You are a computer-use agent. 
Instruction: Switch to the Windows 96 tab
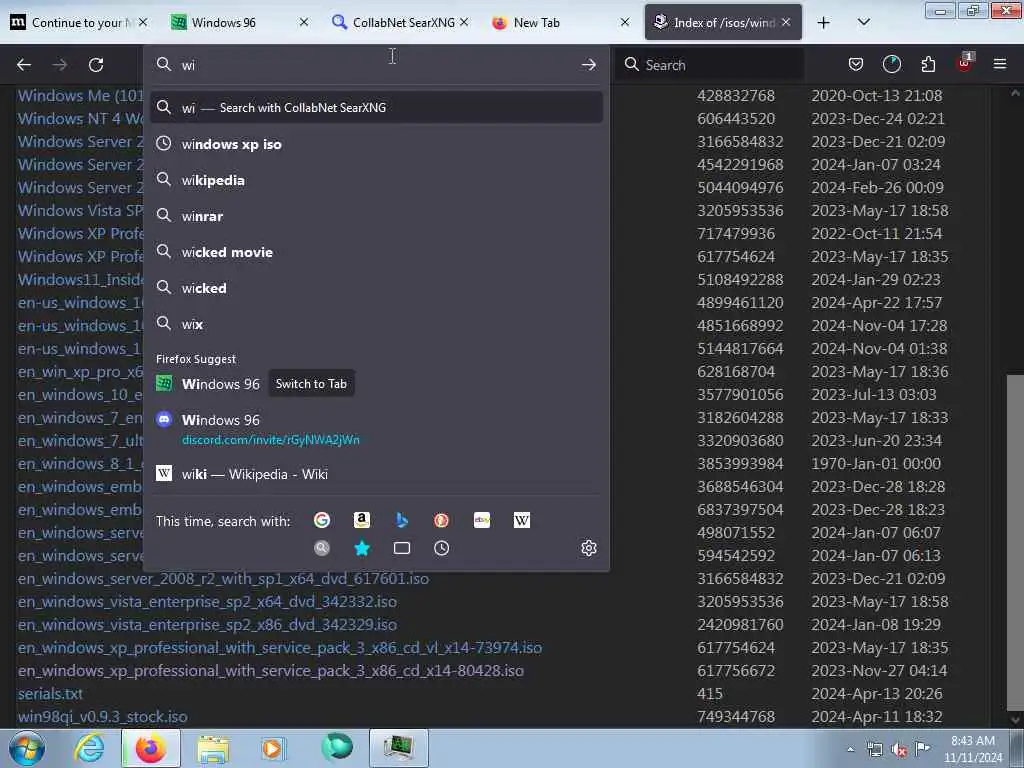239,22
